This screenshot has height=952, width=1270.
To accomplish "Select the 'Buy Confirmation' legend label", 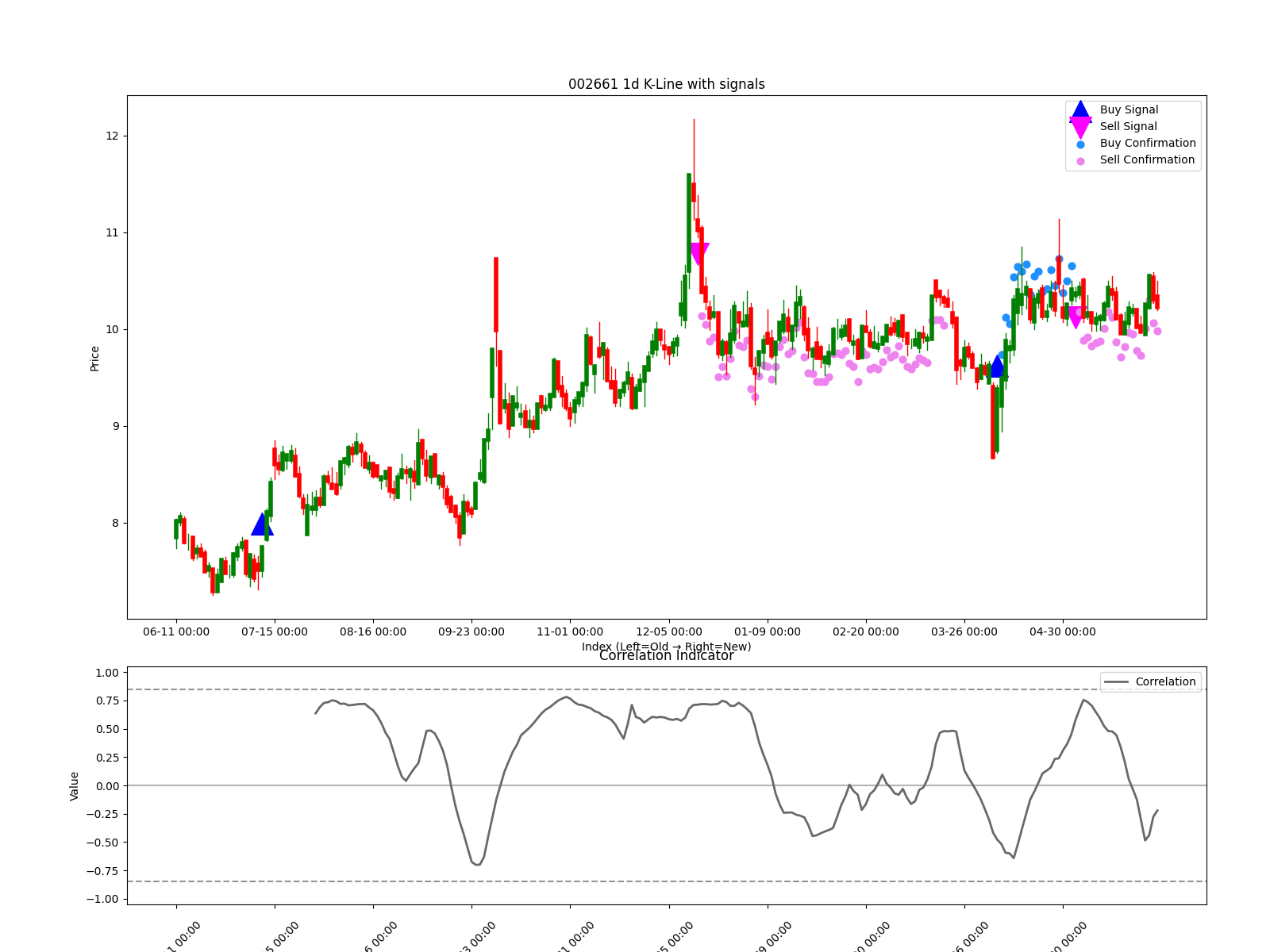I will point(1148,144).
